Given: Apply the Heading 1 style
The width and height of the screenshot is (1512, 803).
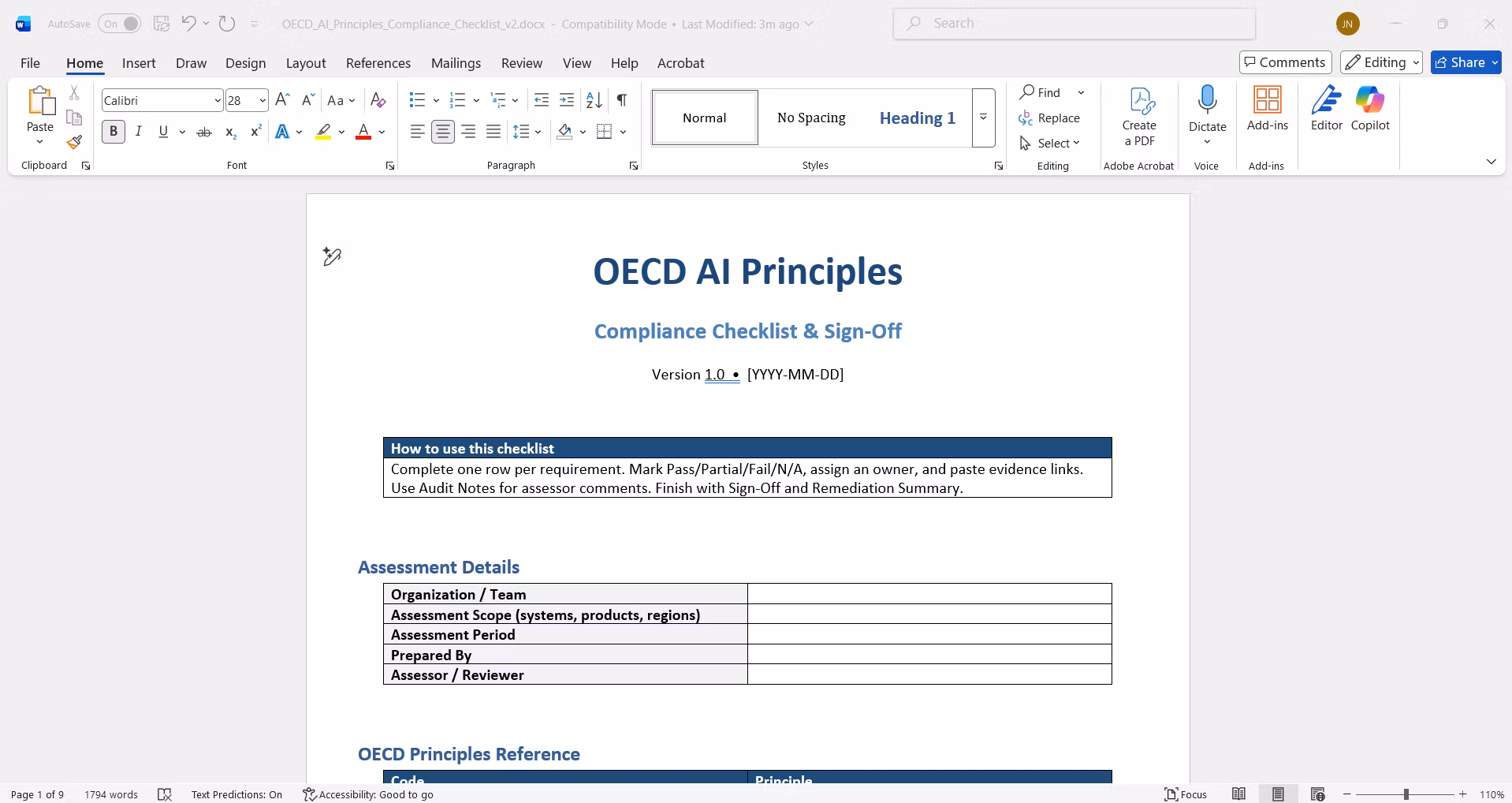Looking at the screenshot, I should point(918,118).
